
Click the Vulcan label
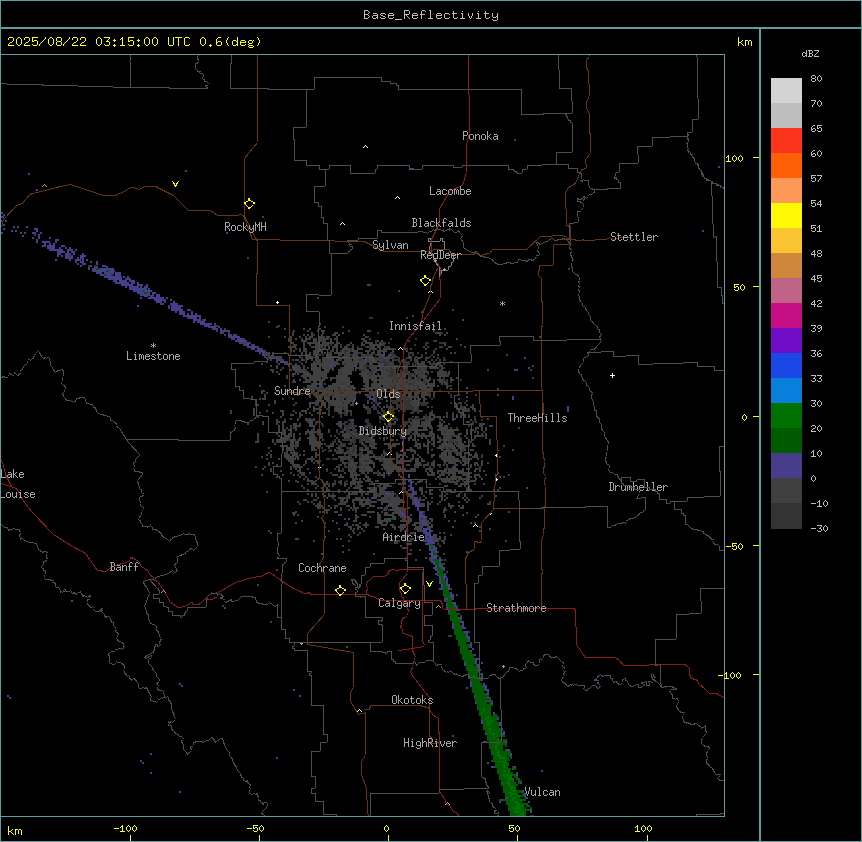(x=542, y=792)
